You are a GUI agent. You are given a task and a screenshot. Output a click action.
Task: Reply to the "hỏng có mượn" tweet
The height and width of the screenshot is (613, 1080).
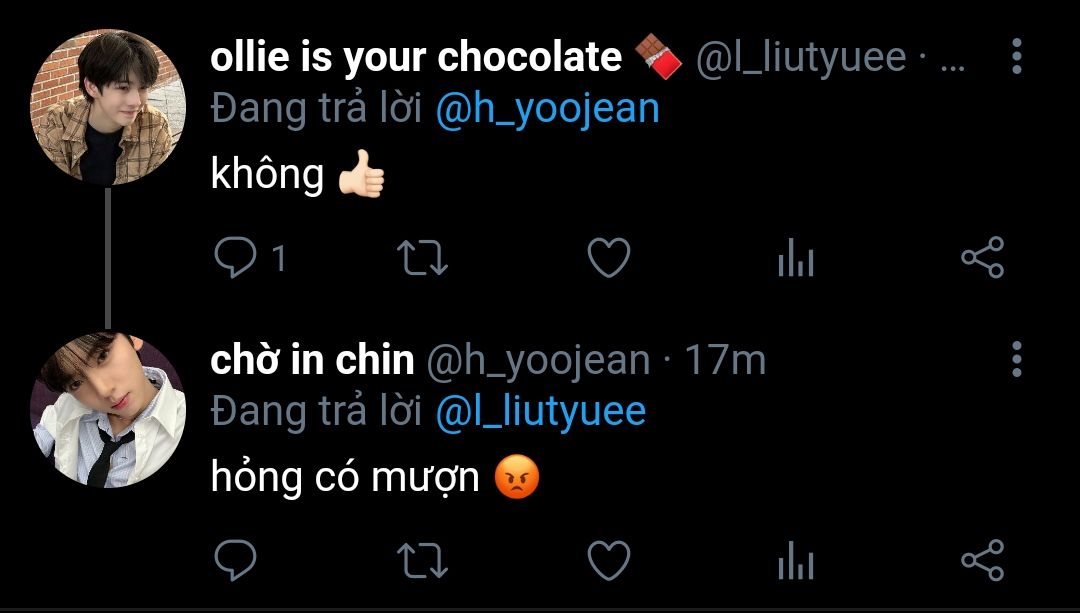pyautogui.click(x=236, y=560)
